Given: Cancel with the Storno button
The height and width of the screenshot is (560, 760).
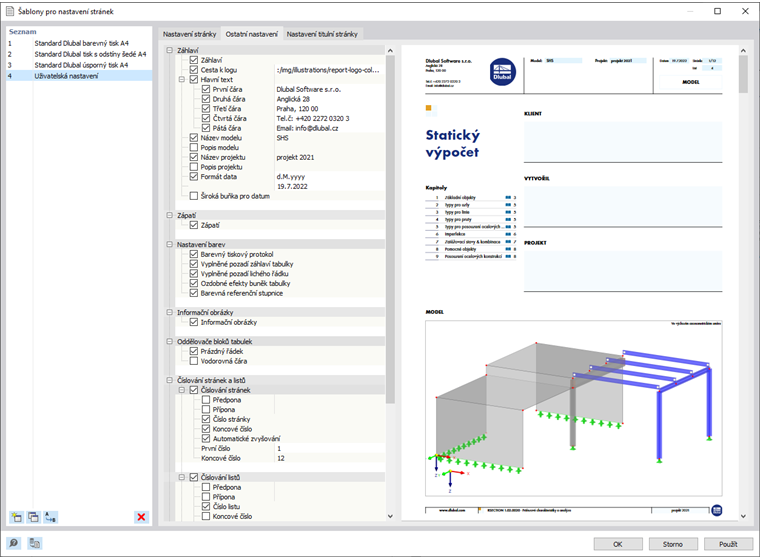Looking at the screenshot, I should click(673, 544).
